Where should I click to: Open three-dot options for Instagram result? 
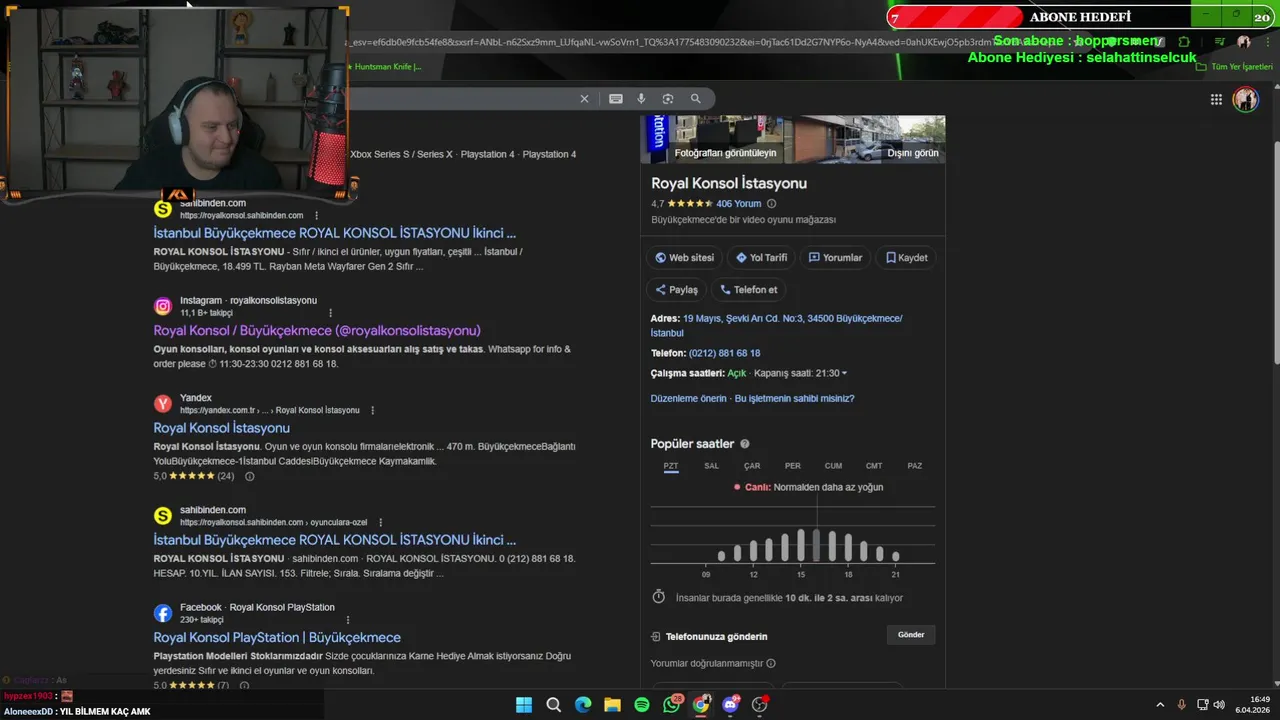[330, 313]
